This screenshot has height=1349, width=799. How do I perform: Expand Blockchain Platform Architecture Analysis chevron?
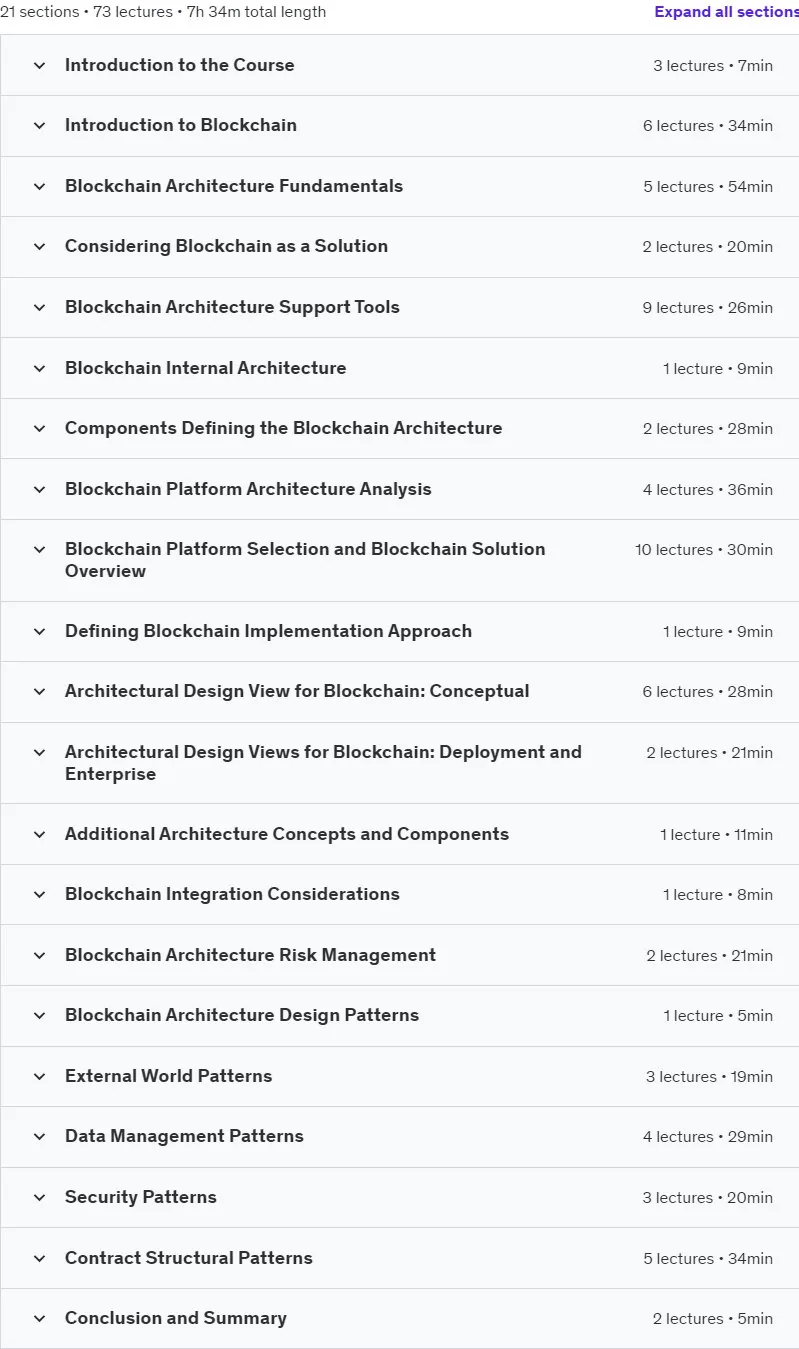[x=40, y=489]
